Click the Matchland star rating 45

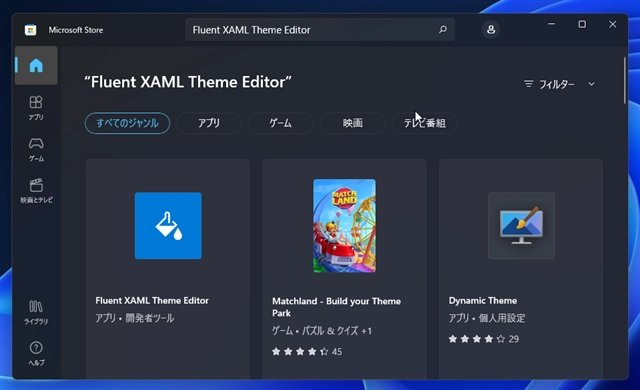click(x=307, y=352)
